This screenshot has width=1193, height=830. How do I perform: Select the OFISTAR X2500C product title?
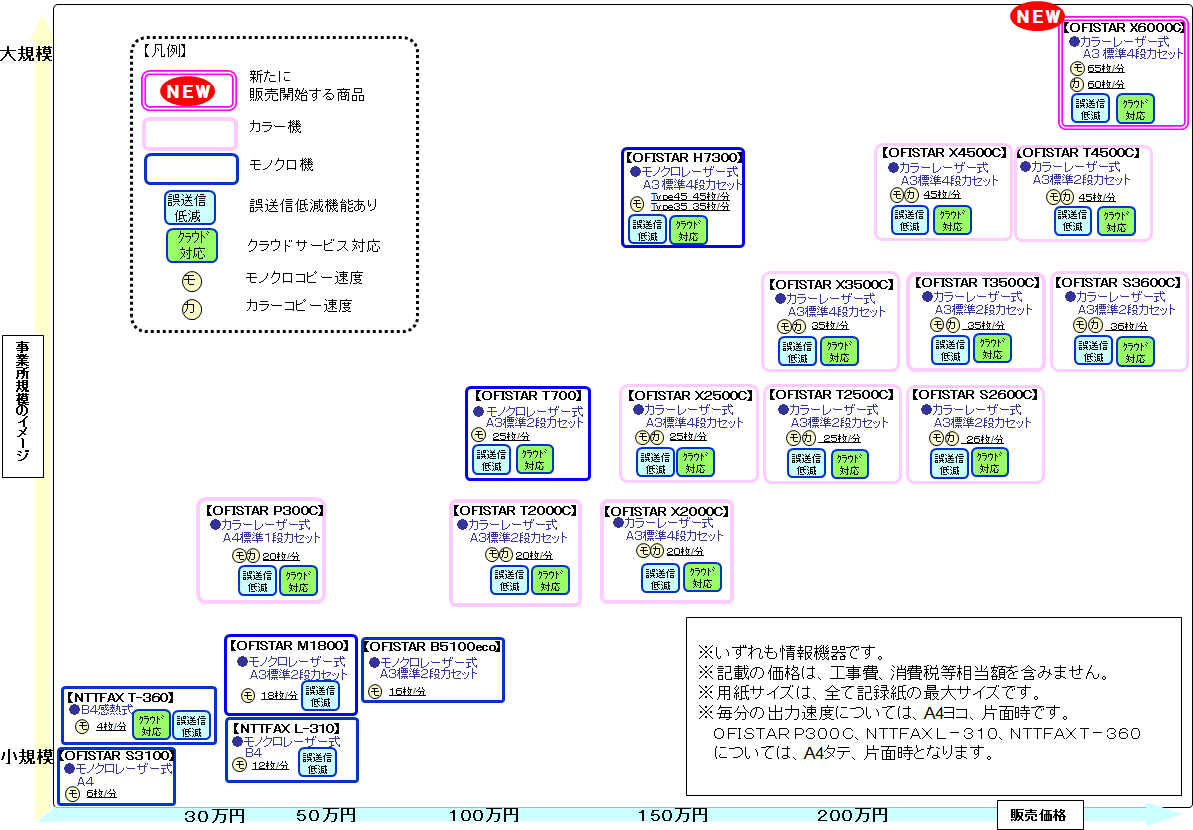click(x=690, y=396)
